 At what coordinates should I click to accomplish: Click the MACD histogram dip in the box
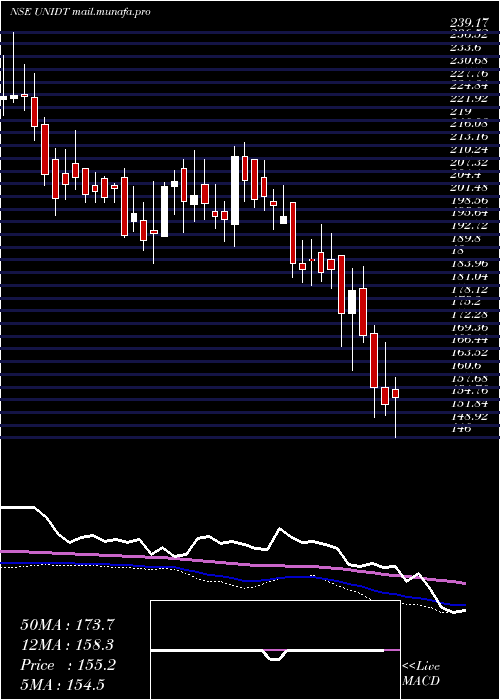coord(275,655)
